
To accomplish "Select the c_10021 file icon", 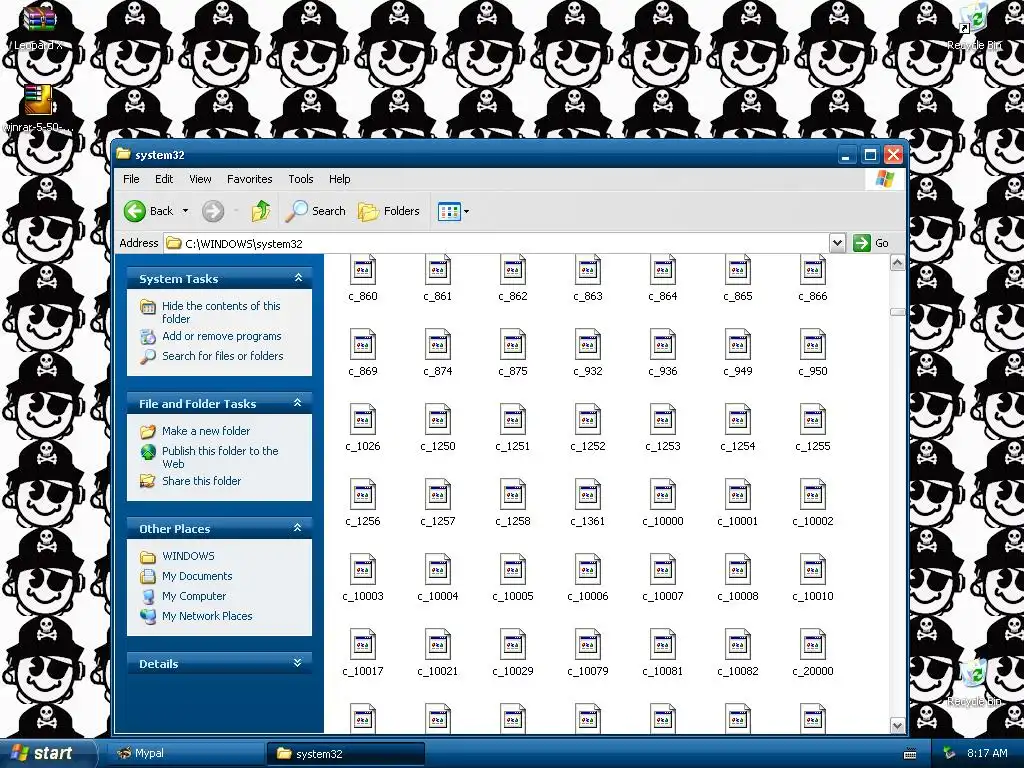I will tap(438, 645).
